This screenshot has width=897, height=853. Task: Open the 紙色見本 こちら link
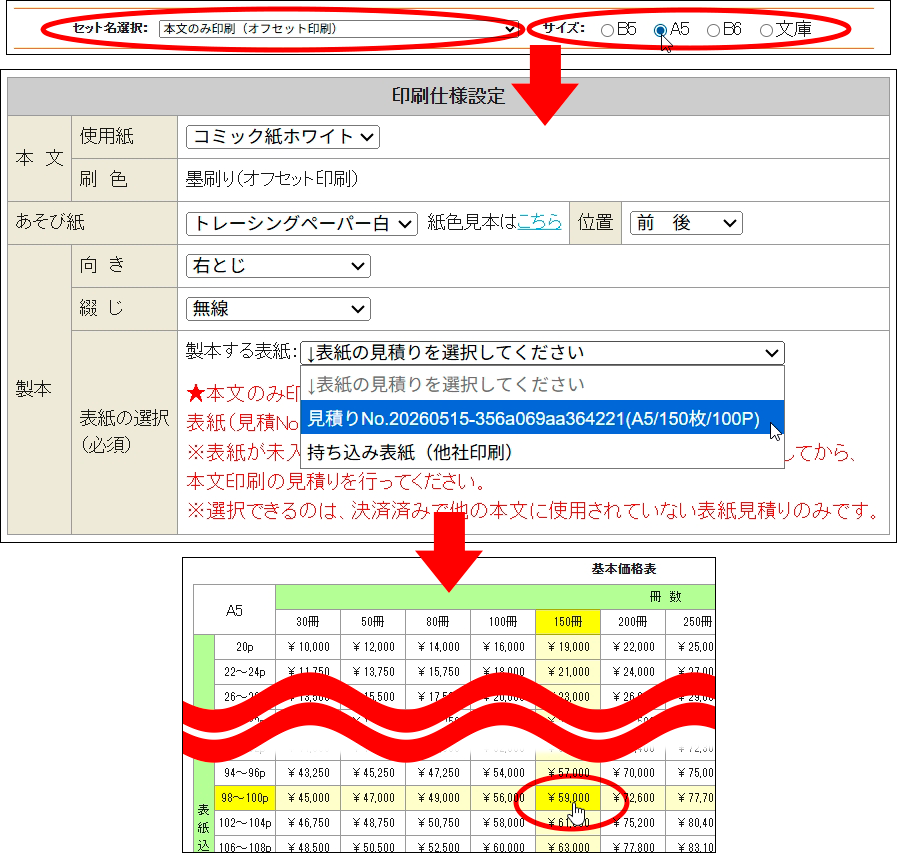point(539,222)
